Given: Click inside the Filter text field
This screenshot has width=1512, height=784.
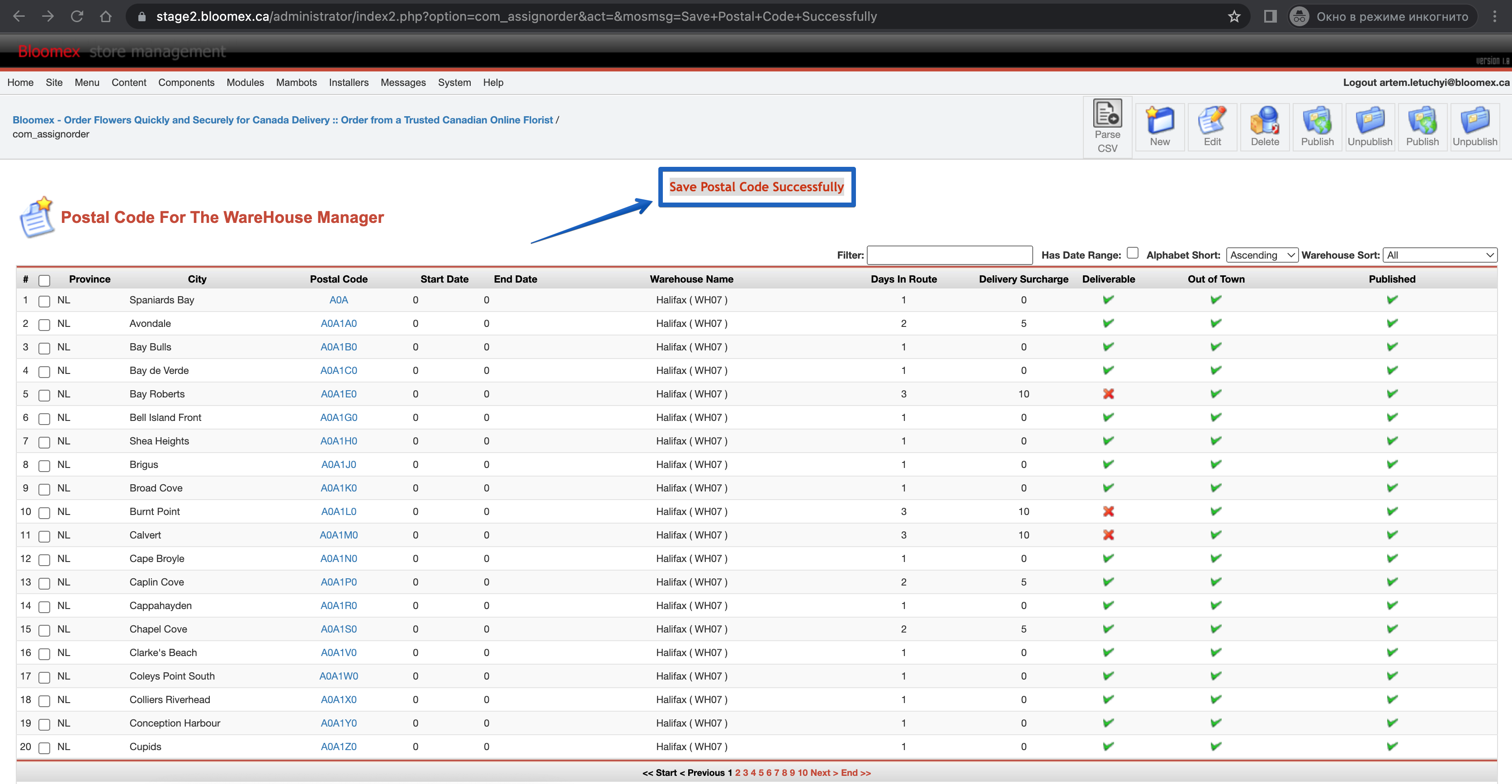Looking at the screenshot, I should point(949,255).
